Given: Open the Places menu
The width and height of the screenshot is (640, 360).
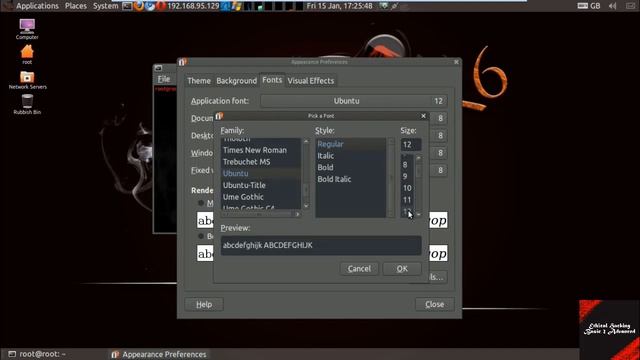Looking at the screenshot, I should click(76, 6).
